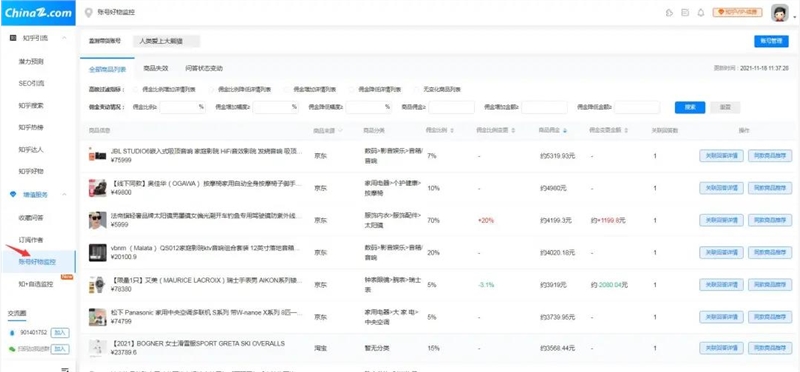
Task: Select the 佣金降低详情列表 radio
Action: pyautogui.click(x=352, y=89)
